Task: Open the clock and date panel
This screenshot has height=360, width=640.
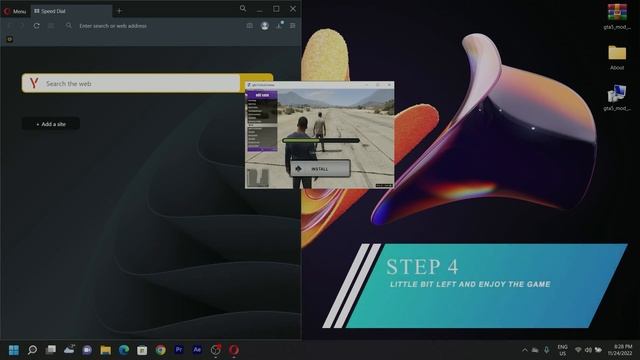Action: point(620,350)
